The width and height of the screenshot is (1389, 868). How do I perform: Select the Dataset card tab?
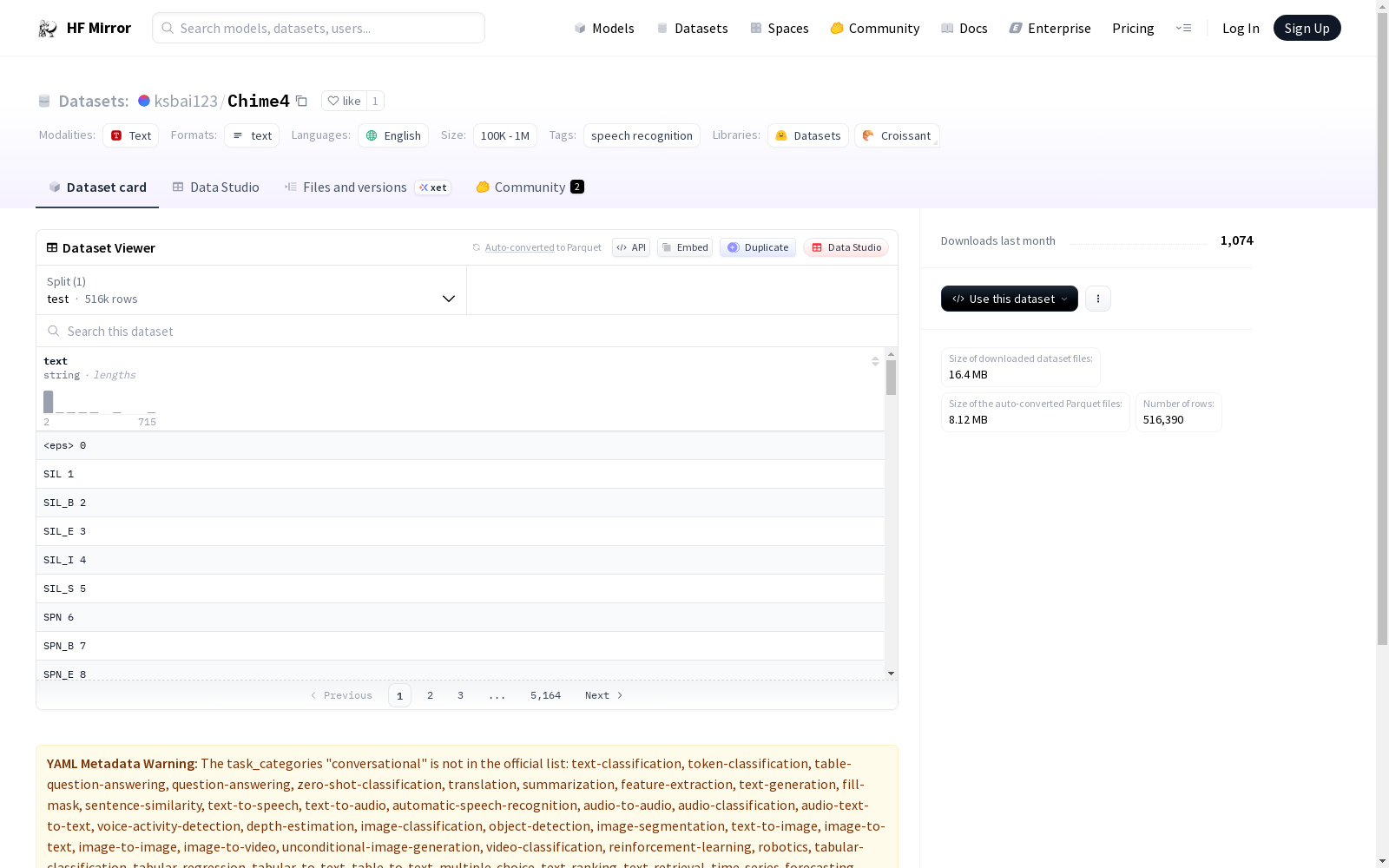97,187
